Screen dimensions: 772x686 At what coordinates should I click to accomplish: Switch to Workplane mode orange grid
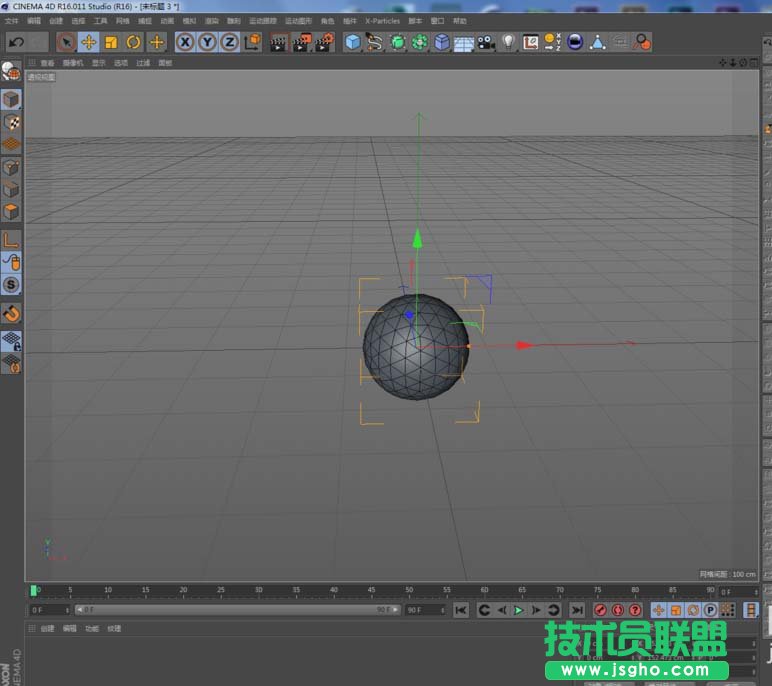click(x=11, y=144)
